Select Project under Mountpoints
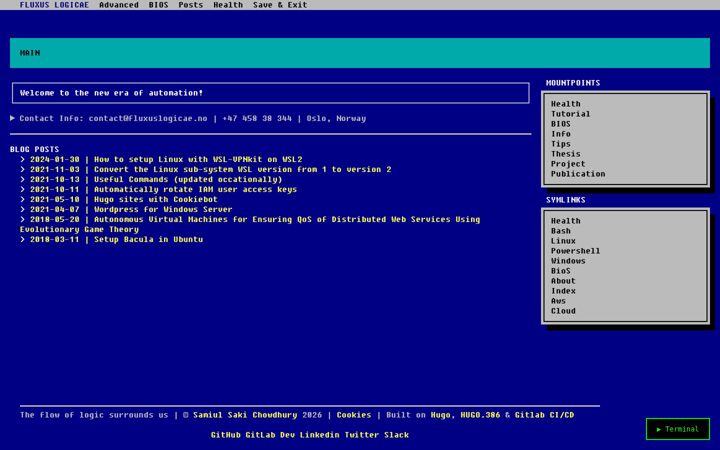Image resolution: width=720 pixels, height=450 pixels. click(x=568, y=164)
